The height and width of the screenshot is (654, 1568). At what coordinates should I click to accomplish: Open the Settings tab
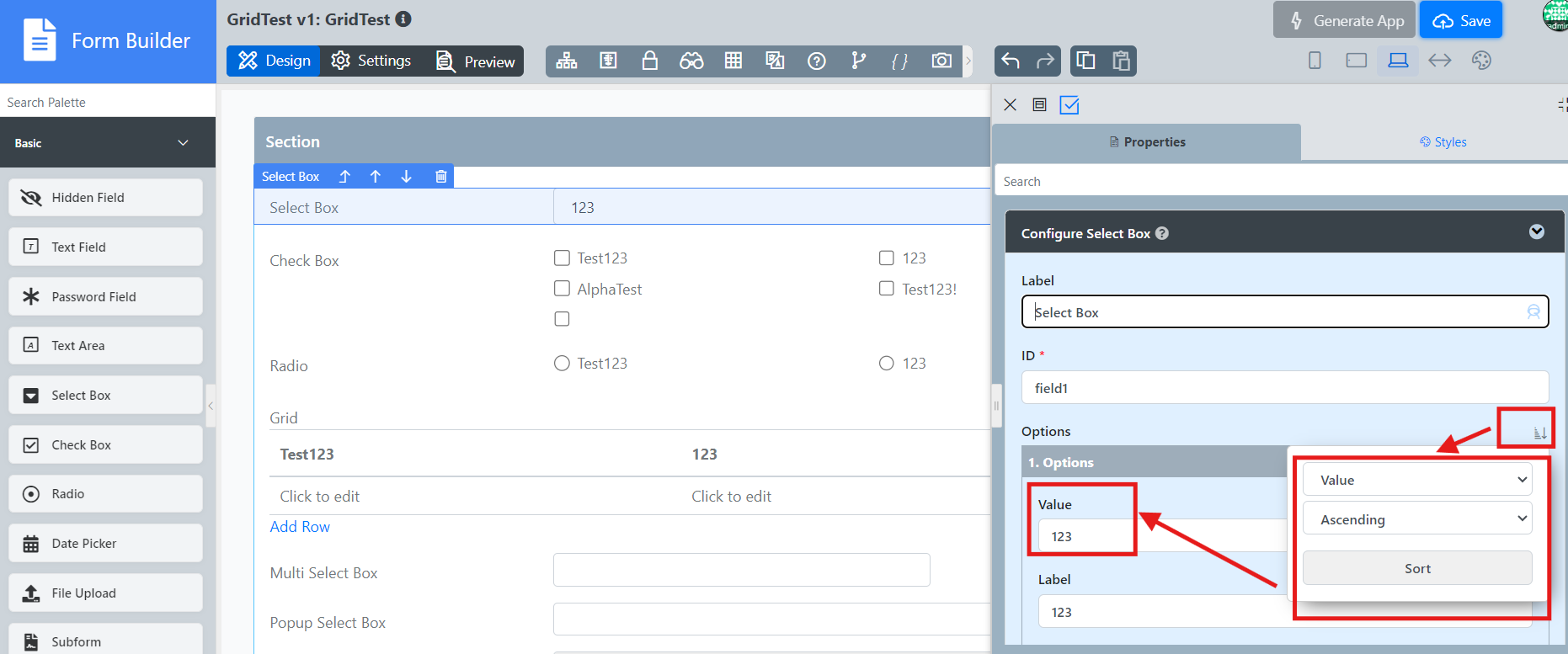tap(371, 61)
